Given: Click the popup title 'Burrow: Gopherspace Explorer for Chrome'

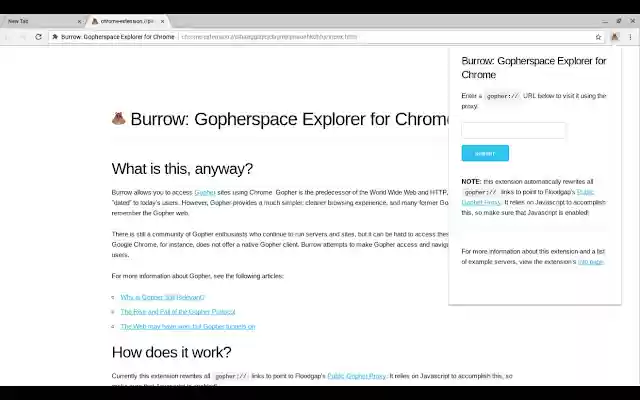Looking at the screenshot, I should (534, 68).
